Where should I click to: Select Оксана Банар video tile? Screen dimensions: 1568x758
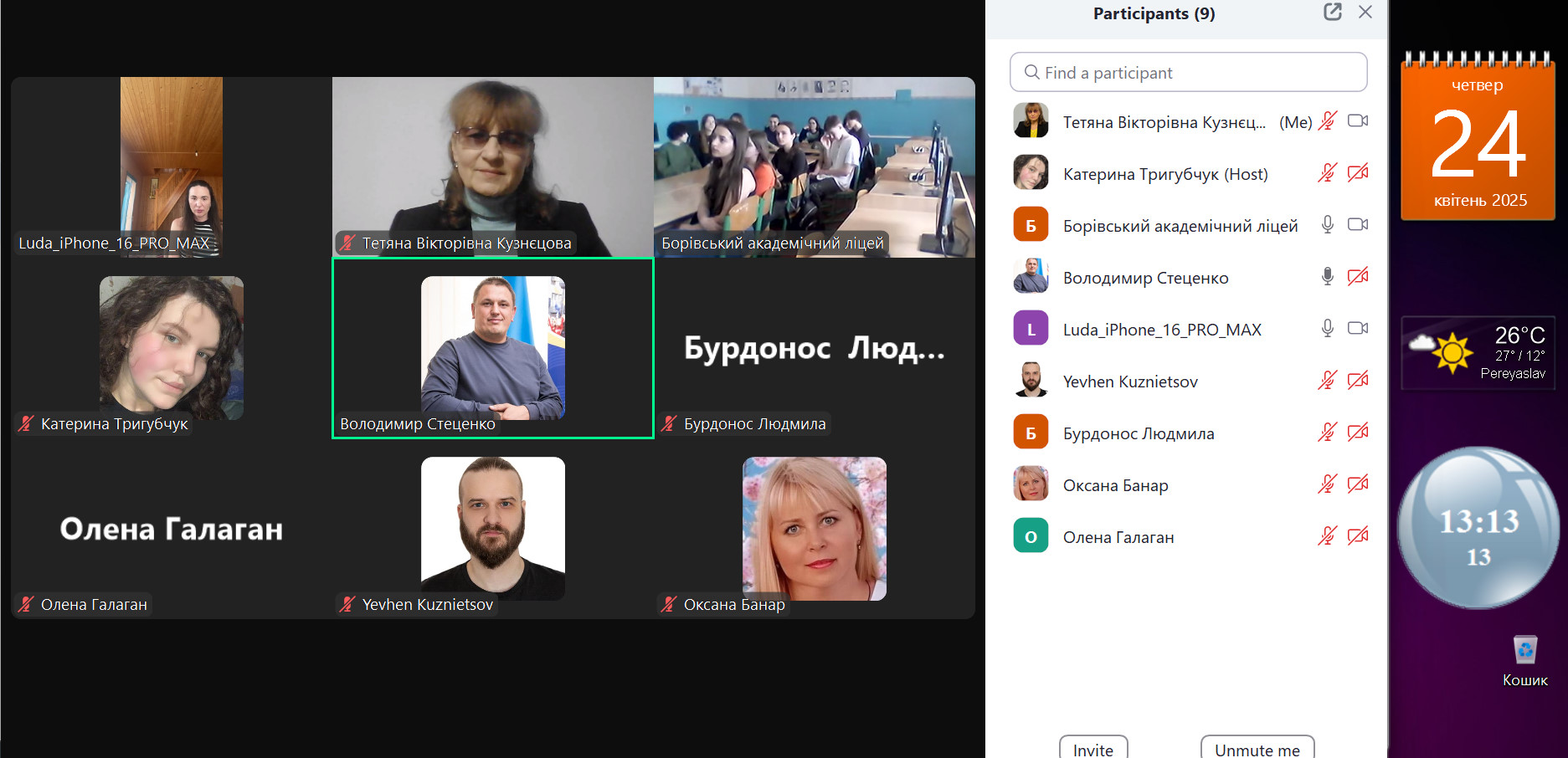[x=815, y=529]
